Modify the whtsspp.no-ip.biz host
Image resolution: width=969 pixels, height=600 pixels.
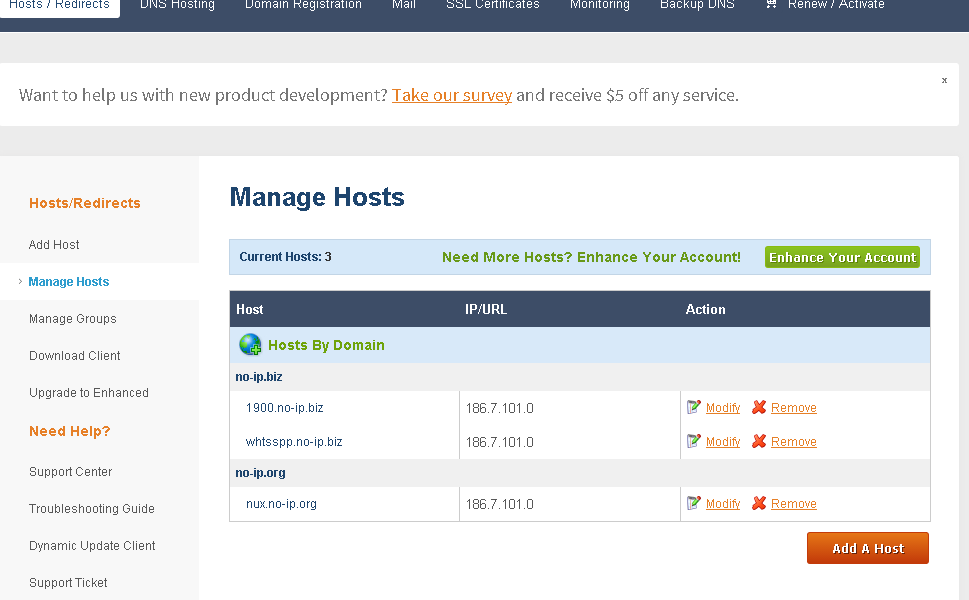pyautogui.click(x=722, y=442)
